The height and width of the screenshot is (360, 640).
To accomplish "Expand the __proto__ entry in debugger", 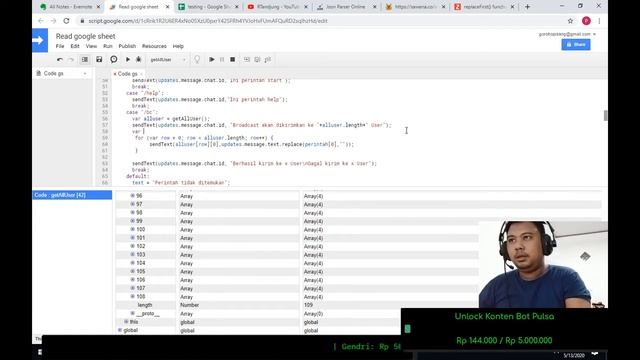I will 132,313.
